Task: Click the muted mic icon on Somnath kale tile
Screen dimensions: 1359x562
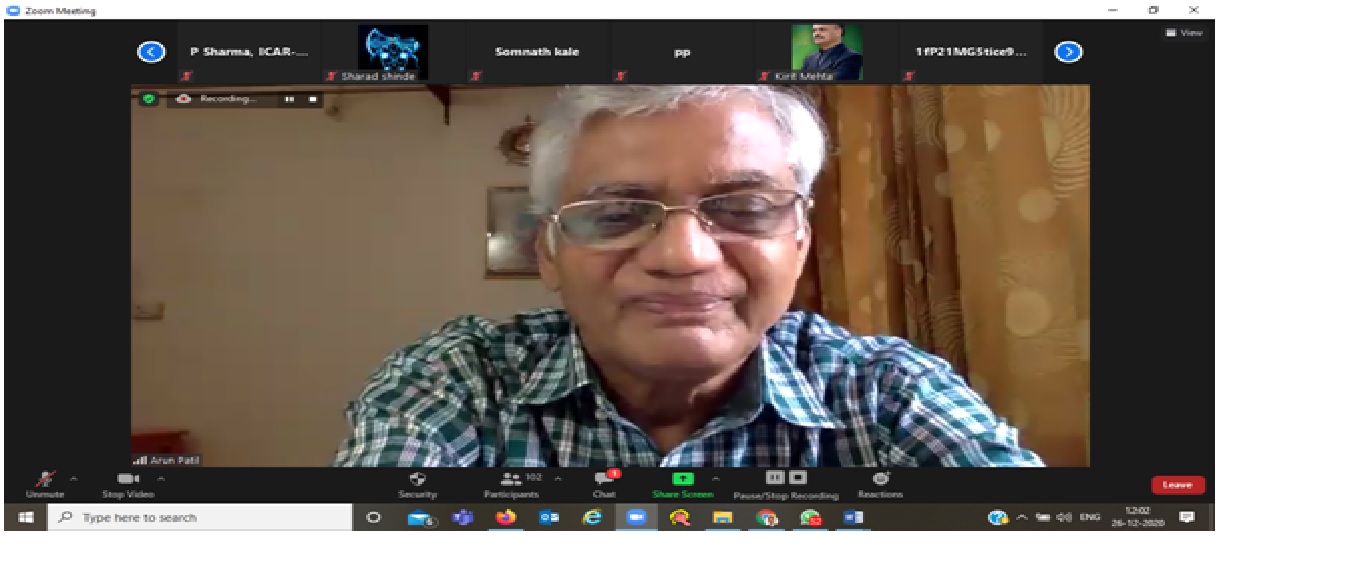Action: [476, 76]
